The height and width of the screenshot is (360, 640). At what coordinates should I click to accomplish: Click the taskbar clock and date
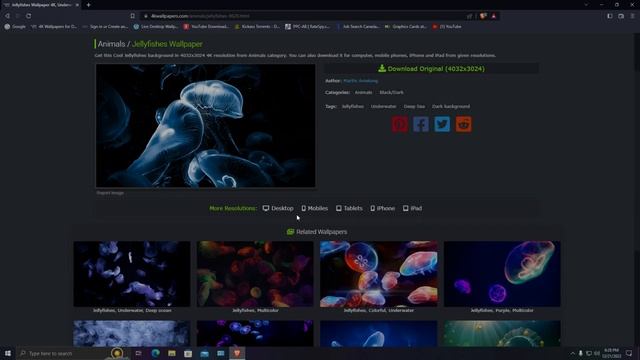click(611, 353)
